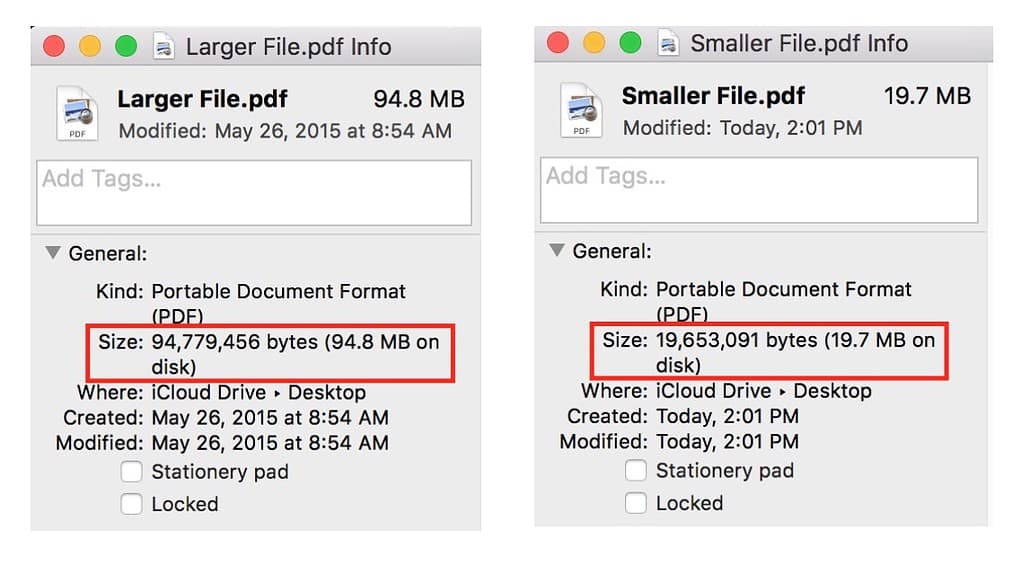Minimize the Larger File.pdf Info window
This screenshot has width=1022, height=566.
click(x=90, y=46)
